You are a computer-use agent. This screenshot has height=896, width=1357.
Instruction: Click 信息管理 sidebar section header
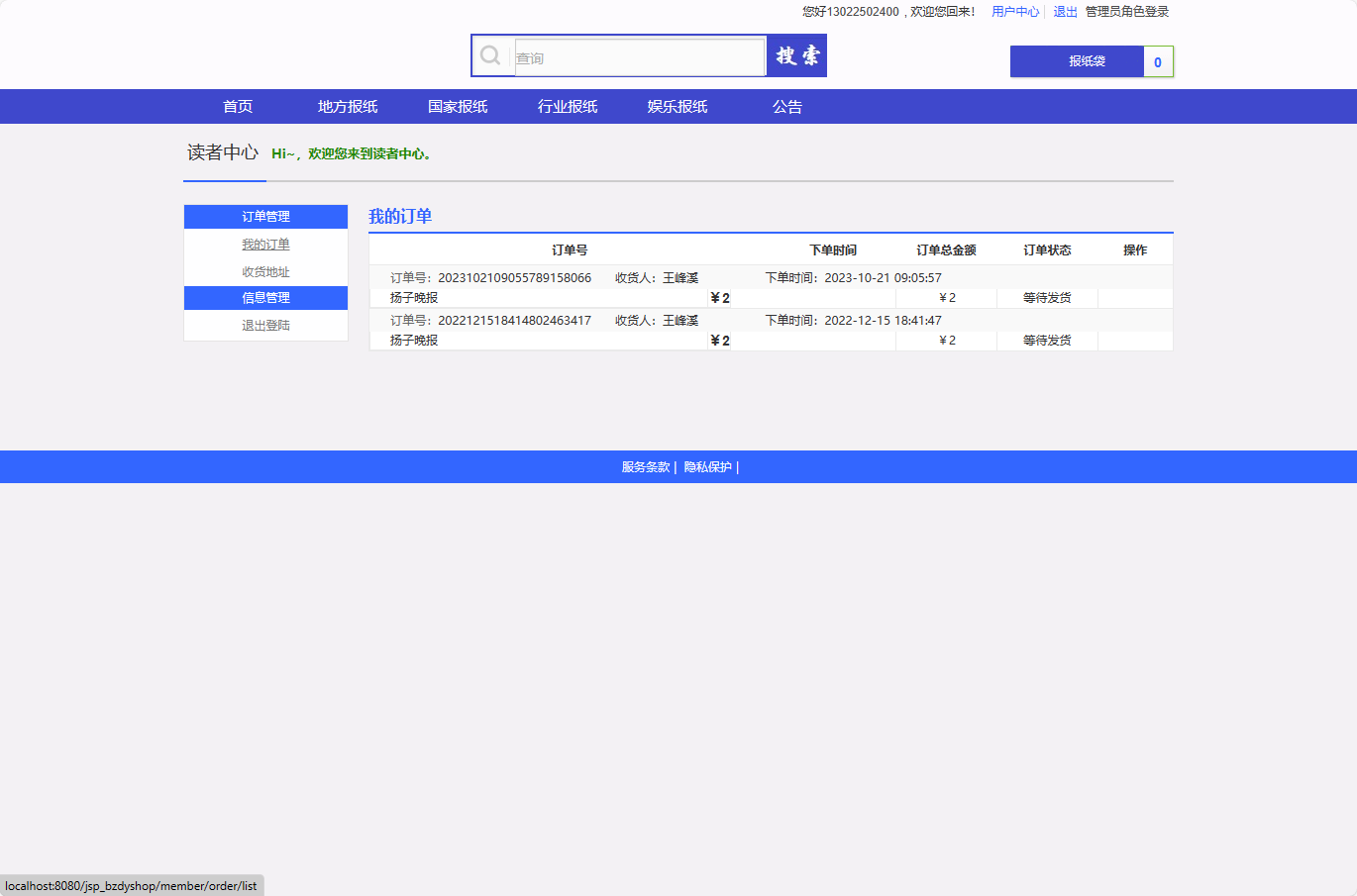[265, 298]
